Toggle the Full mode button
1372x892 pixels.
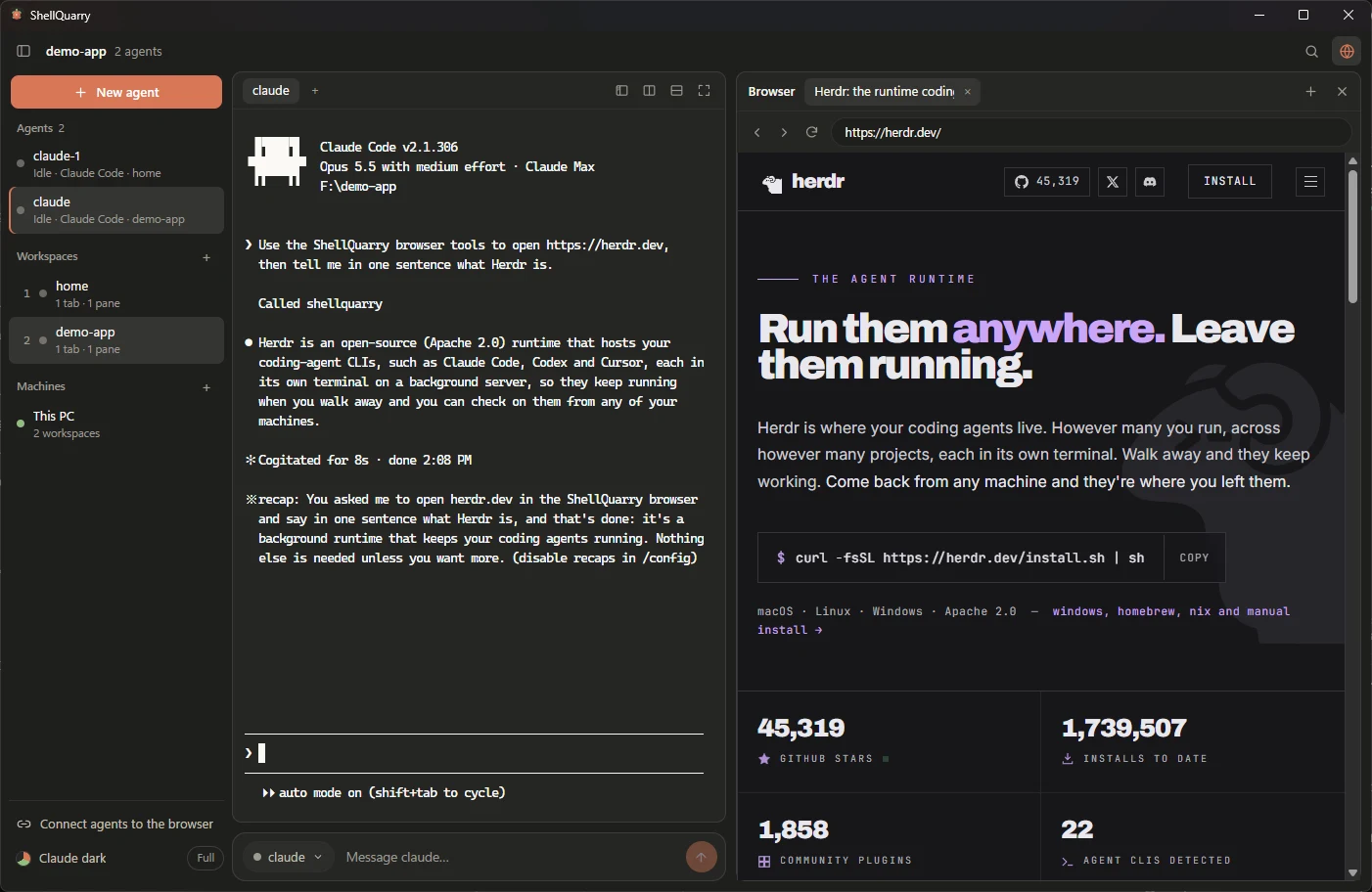point(206,859)
